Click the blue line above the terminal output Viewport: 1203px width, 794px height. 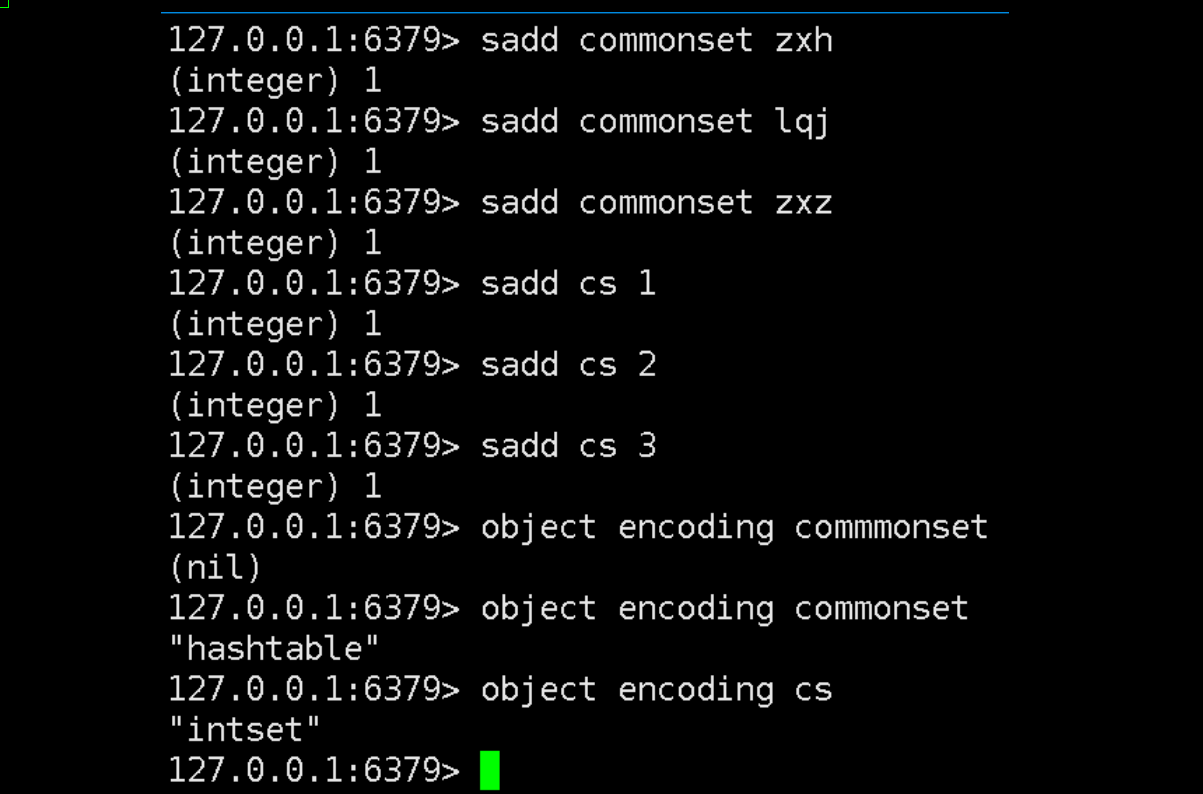point(584,13)
